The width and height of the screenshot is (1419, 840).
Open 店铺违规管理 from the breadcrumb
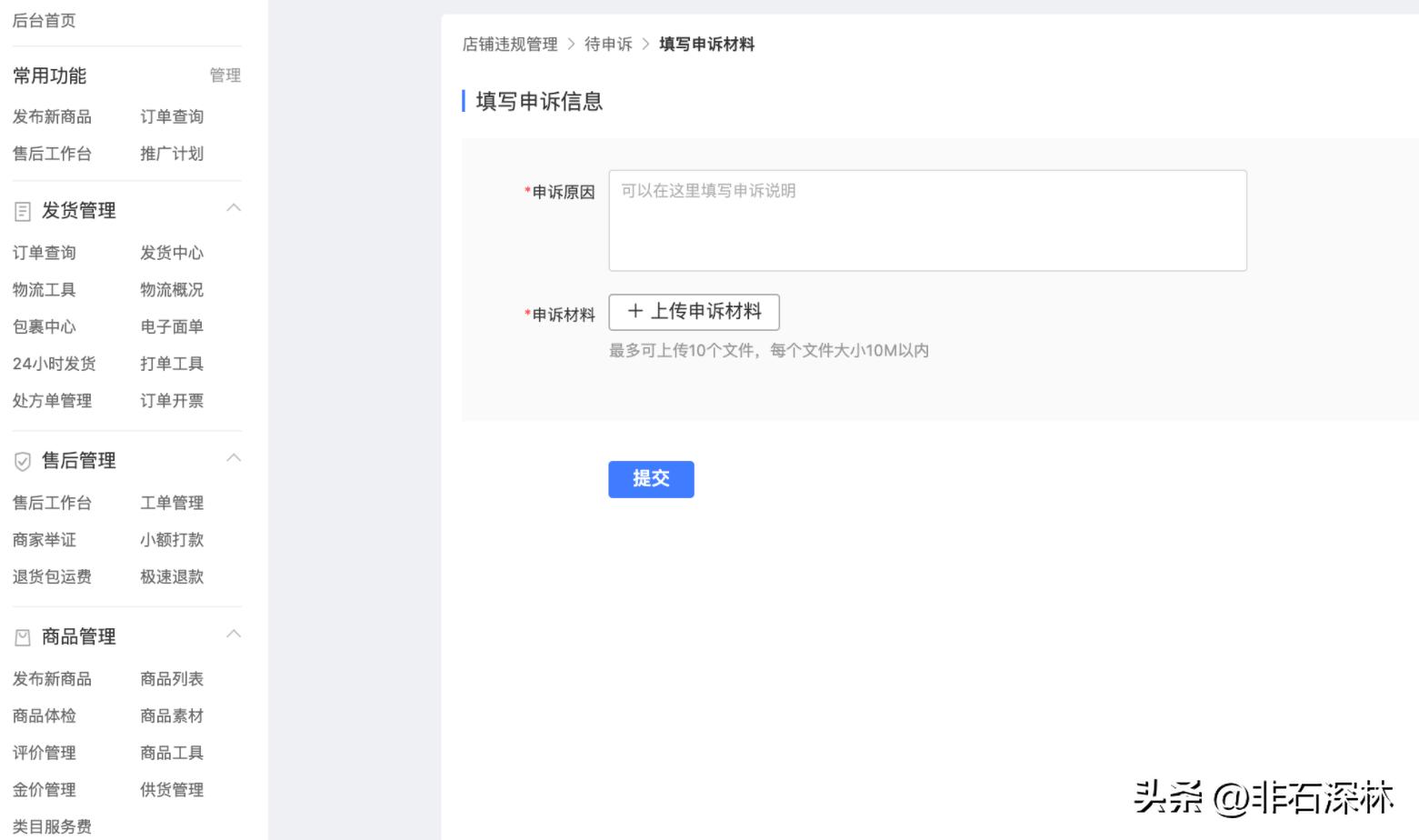[x=509, y=44]
